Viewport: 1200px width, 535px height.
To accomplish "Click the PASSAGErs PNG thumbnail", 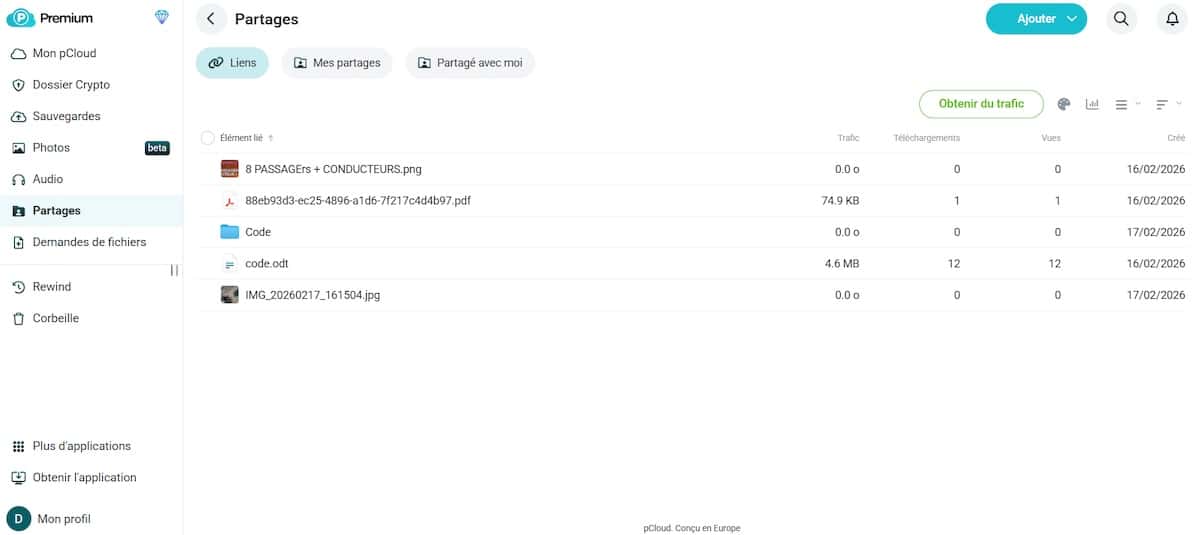I will coord(229,169).
